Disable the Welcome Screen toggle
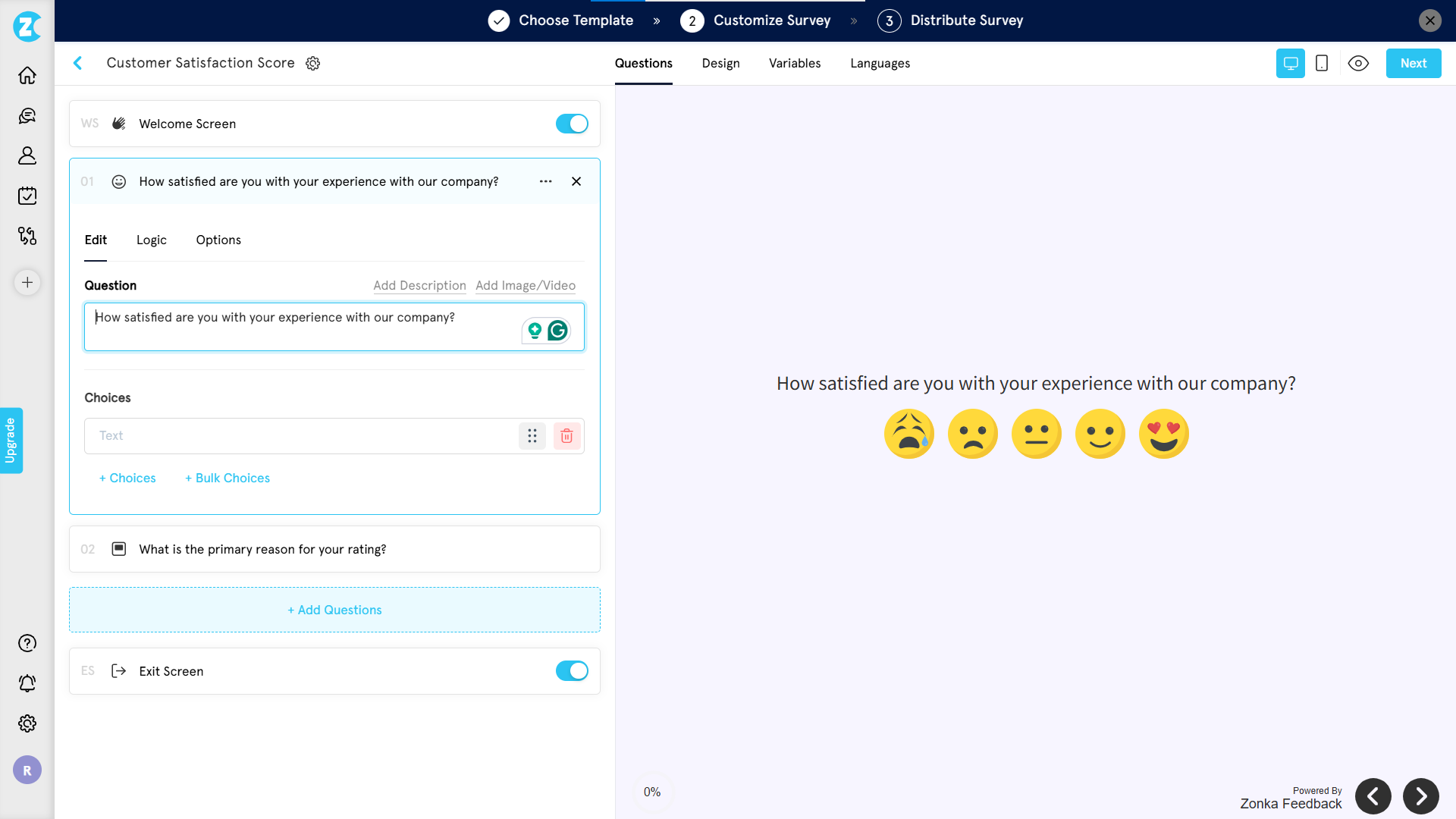Image resolution: width=1456 pixels, height=819 pixels. click(571, 124)
